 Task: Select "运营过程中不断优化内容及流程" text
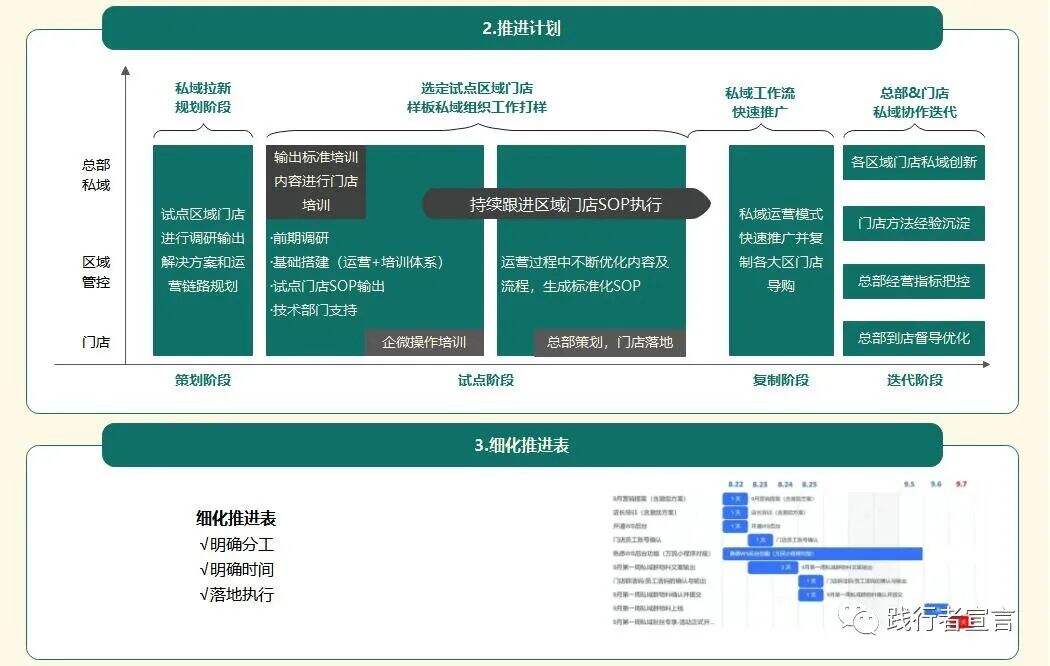(585, 274)
